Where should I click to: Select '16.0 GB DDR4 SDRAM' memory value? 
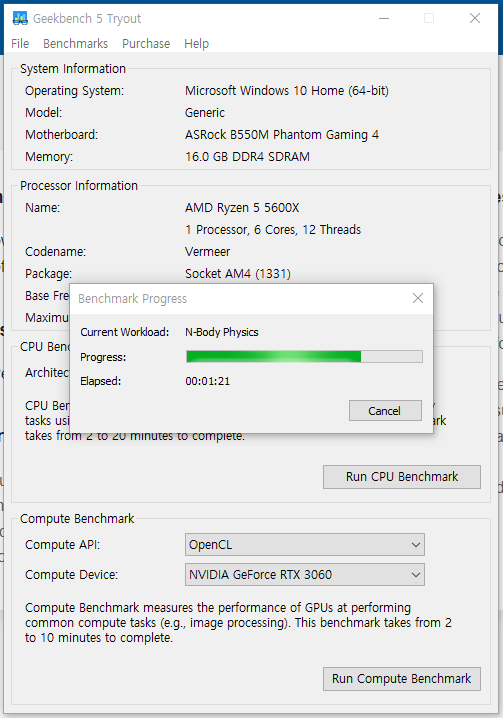pyautogui.click(x=247, y=157)
